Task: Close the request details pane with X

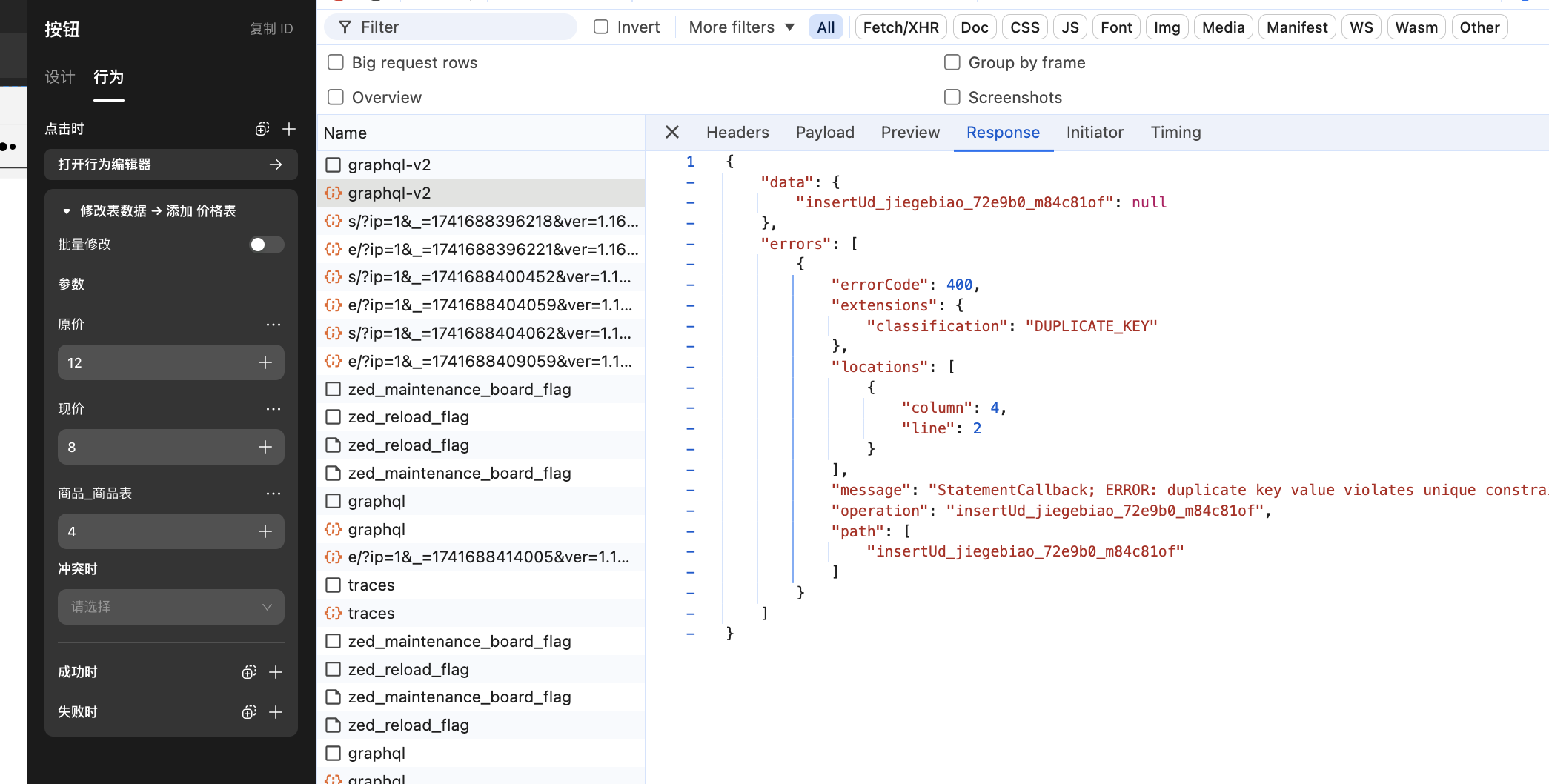Action: [x=672, y=132]
